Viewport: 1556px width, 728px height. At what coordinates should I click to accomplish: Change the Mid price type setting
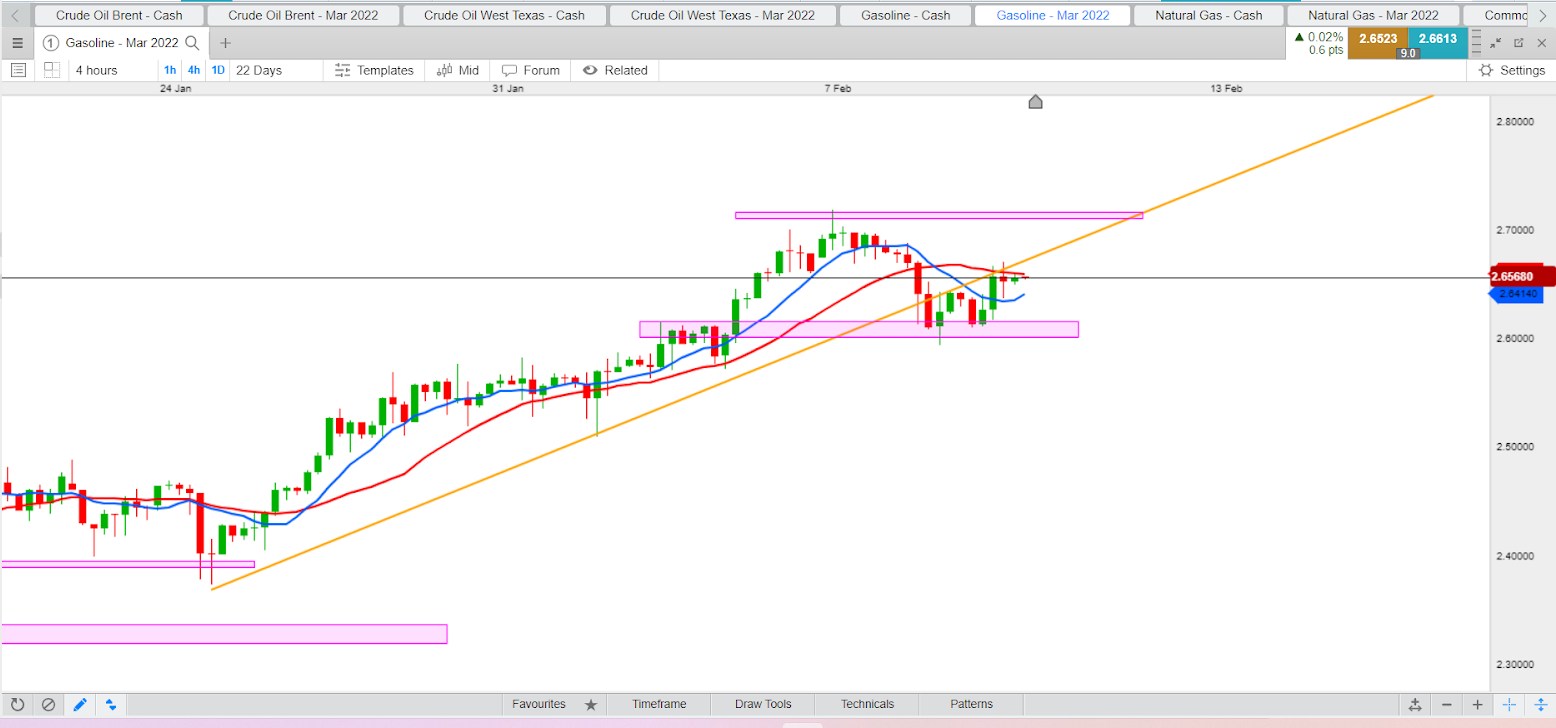pyautogui.click(x=458, y=70)
